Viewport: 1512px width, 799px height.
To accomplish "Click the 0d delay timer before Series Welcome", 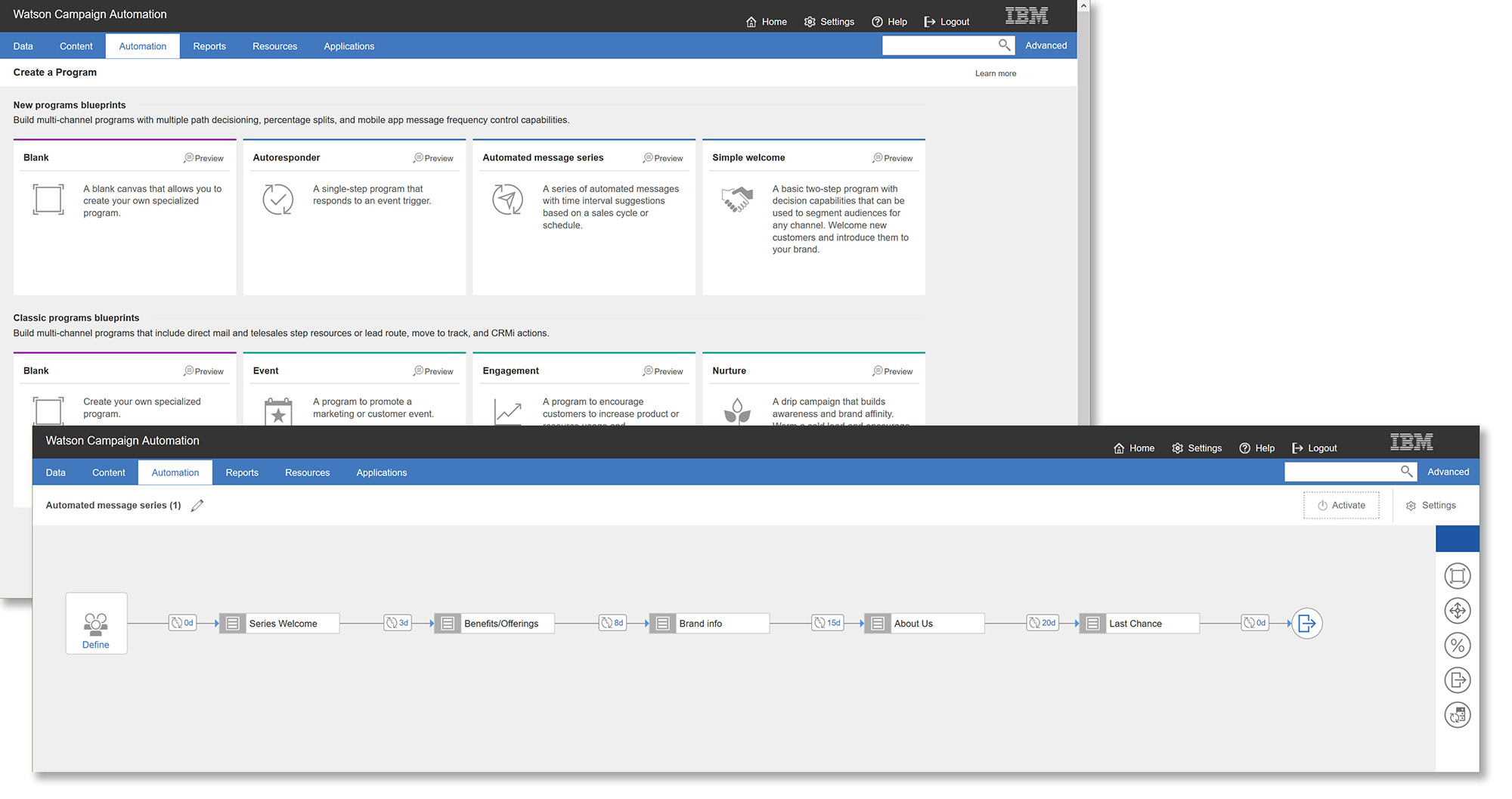I will 182,623.
